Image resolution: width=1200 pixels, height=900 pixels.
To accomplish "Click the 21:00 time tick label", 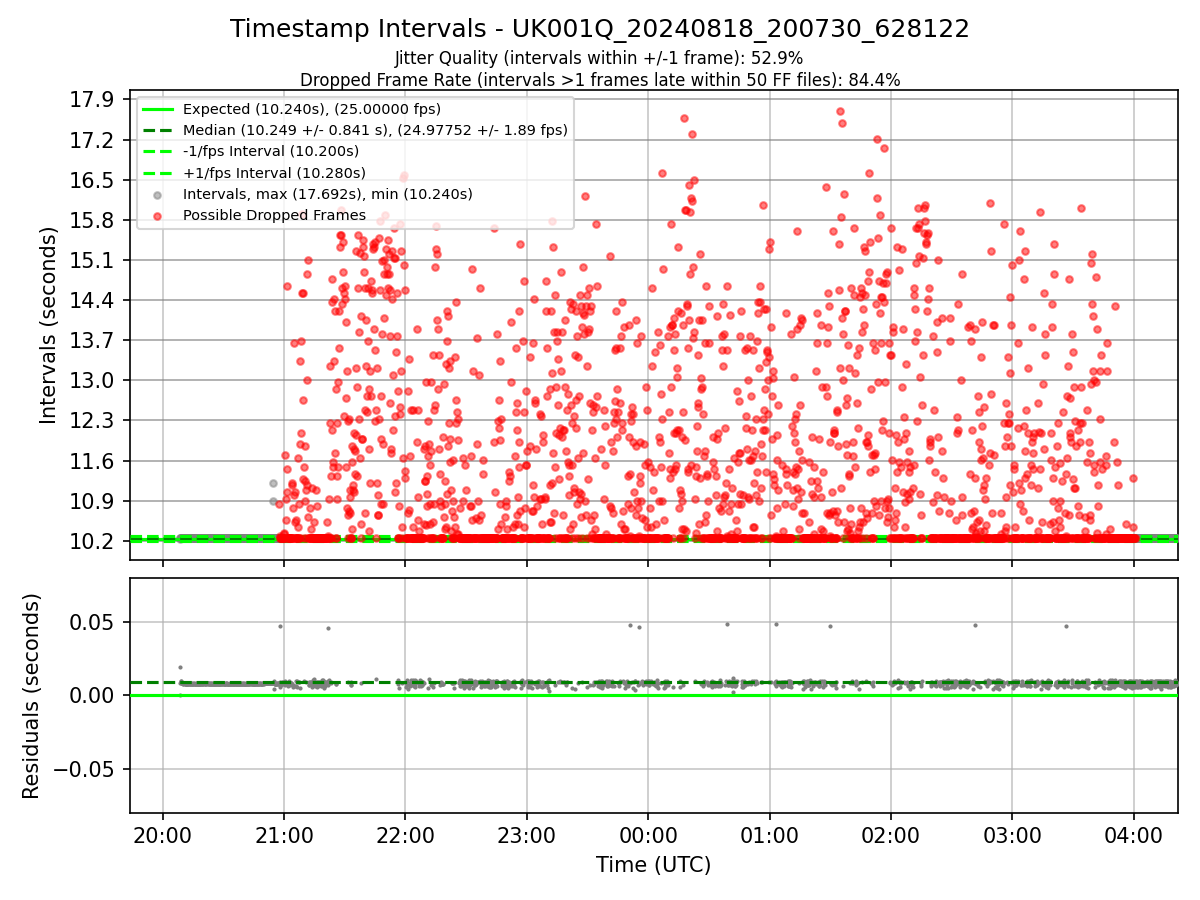I will tap(284, 834).
